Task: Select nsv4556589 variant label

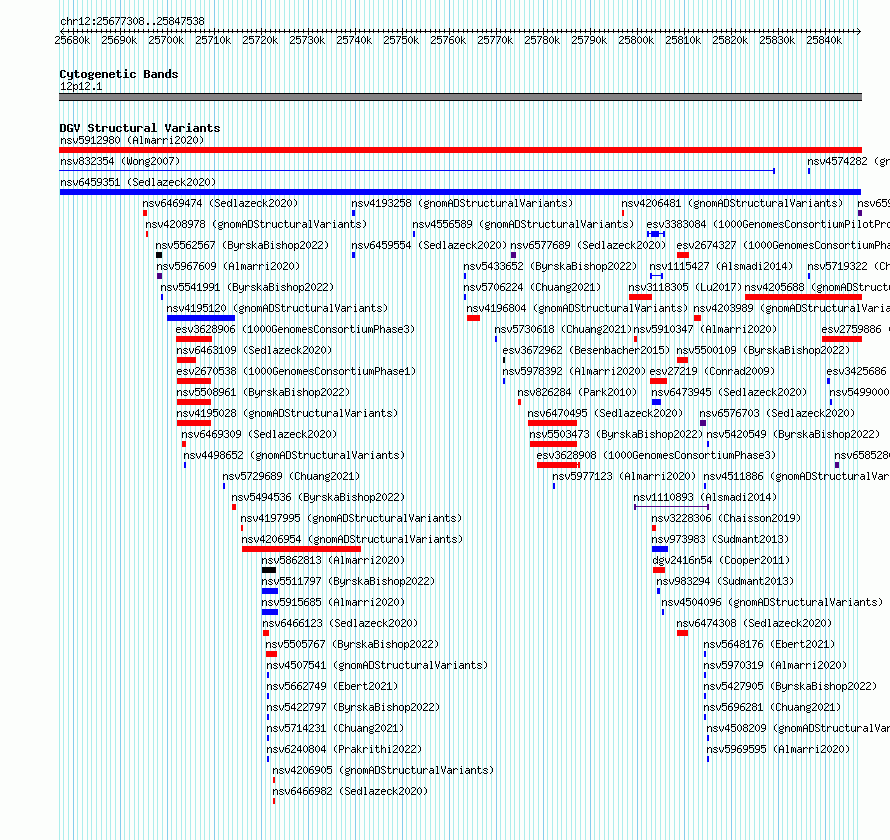Action: coord(523,224)
